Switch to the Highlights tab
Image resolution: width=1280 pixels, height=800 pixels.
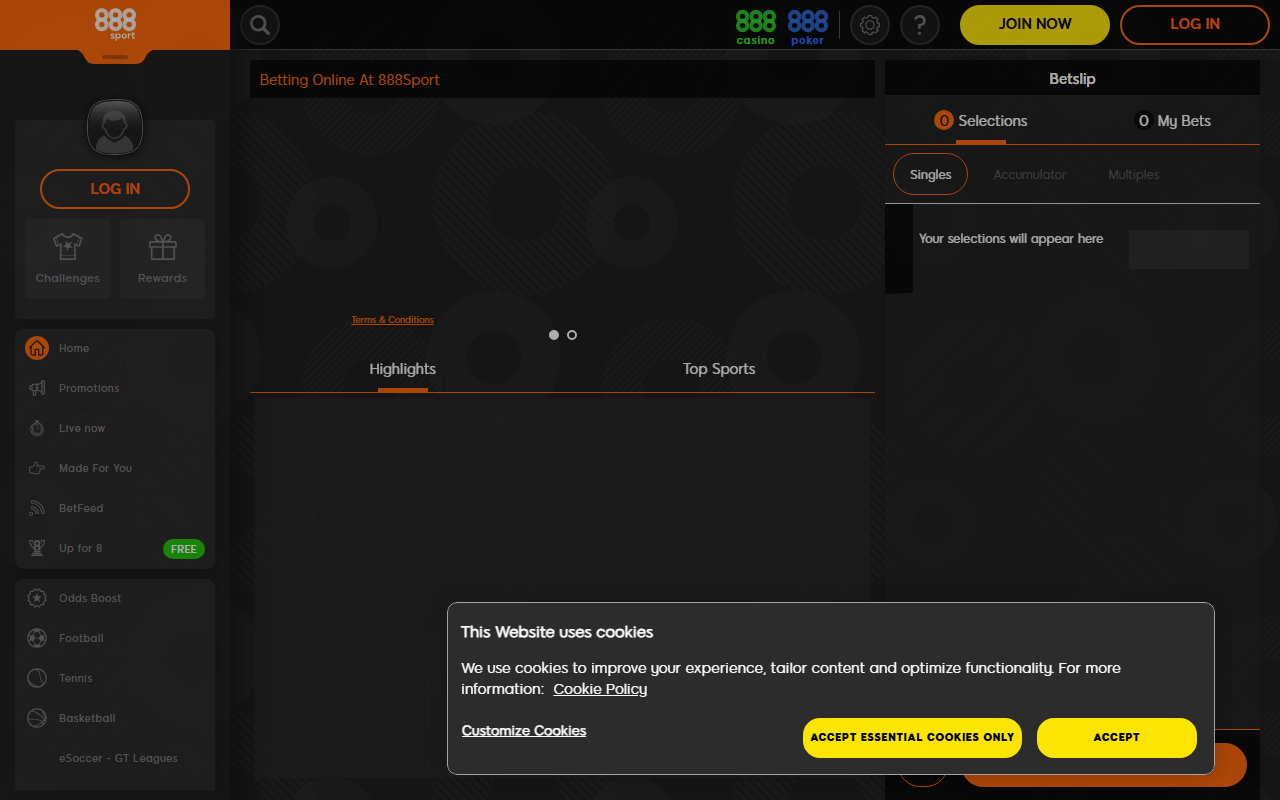pos(403,369)
